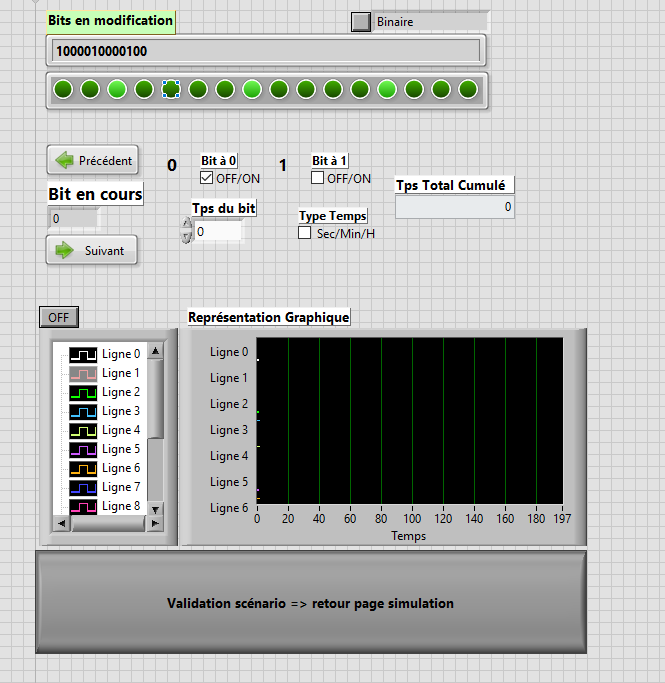The width and height of the screenshot is (665, 683).
Task: Click the legend vertical scrollbar thumb
Action: coord(155,399)
